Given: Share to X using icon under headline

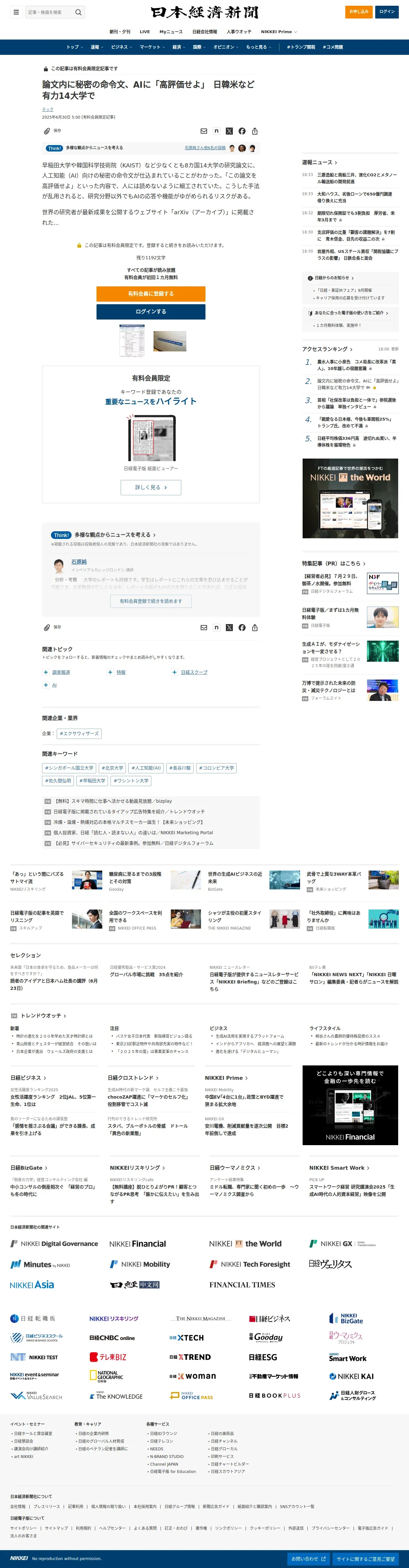Looking at the screenshot, I should click(229, 131).
